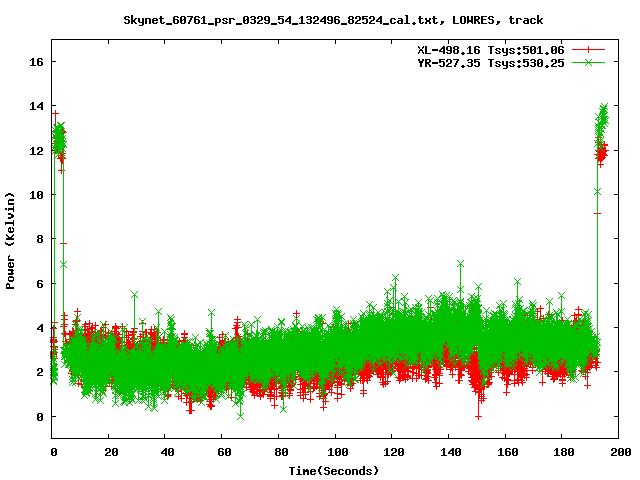Image resolution: width=640 pixels, height=480 pixels.
Task: Click the green line sample in legend
Action: pos(588,62)
